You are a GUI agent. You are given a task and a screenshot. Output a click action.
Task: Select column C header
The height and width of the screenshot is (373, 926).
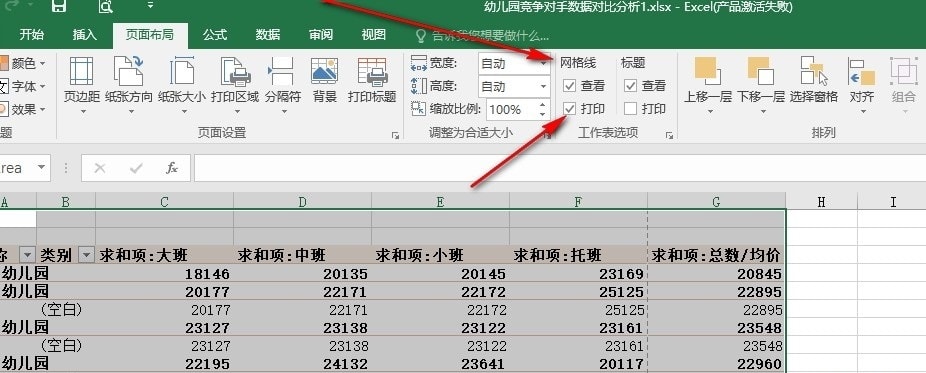tap(164, 202)
